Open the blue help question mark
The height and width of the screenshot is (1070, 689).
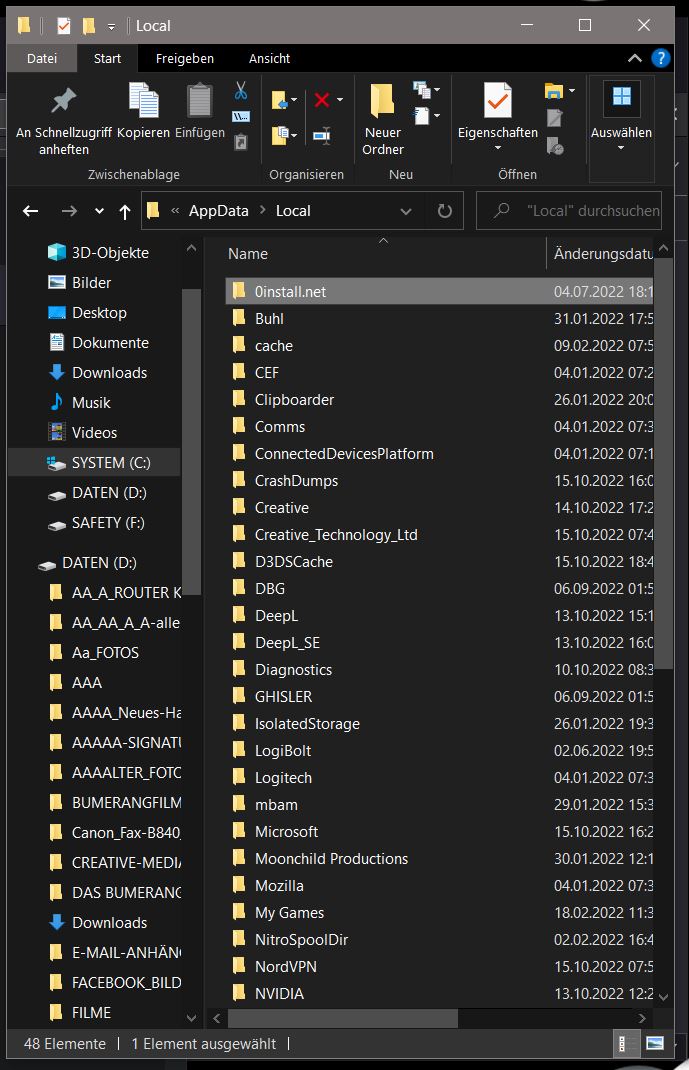point(660,59)
